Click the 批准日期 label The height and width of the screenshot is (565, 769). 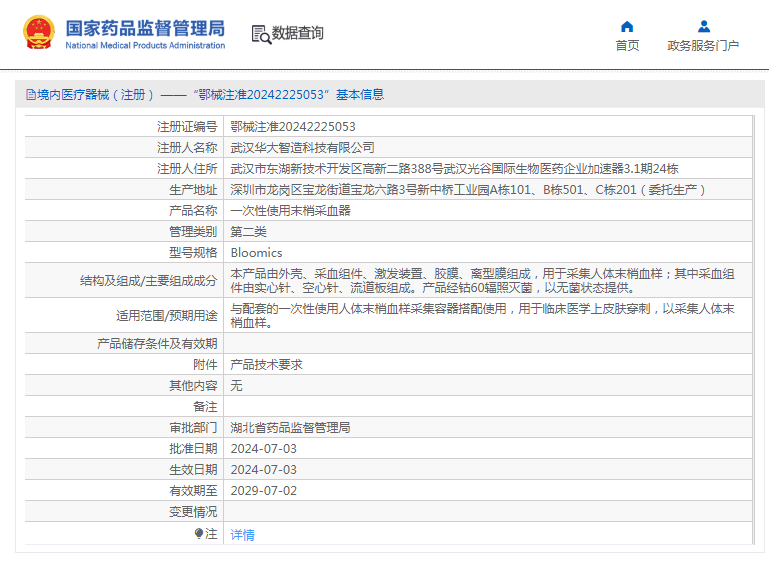click(x=193, y=449)
